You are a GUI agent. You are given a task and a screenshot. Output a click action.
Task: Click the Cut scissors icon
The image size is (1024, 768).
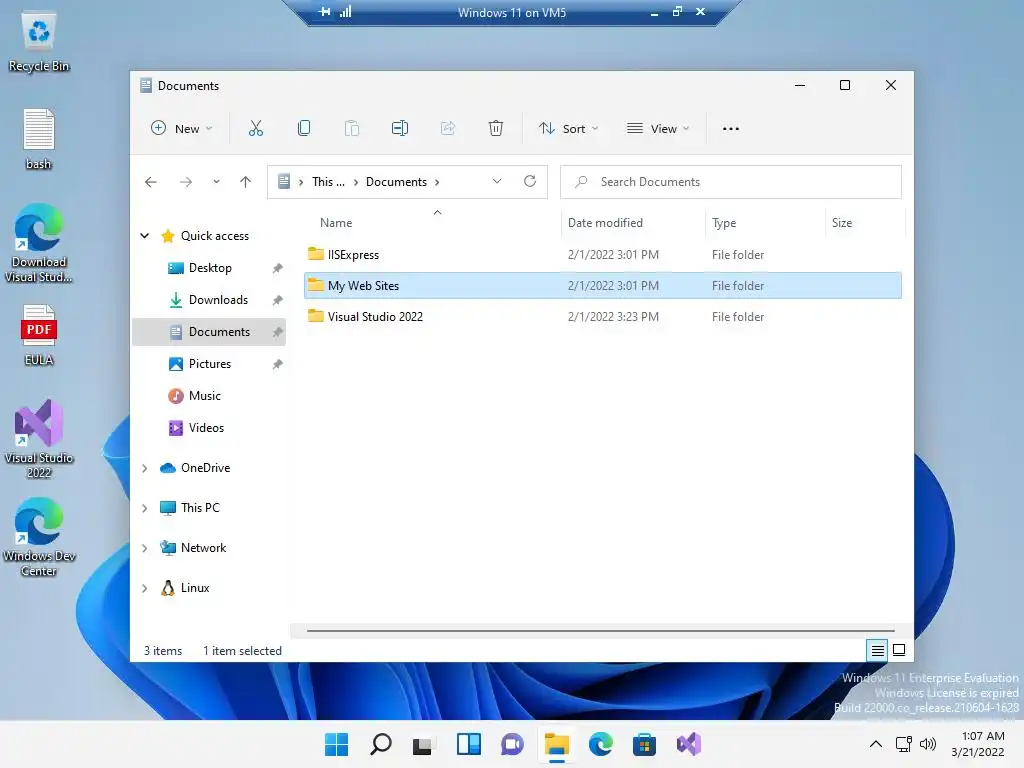click(255, 129)
